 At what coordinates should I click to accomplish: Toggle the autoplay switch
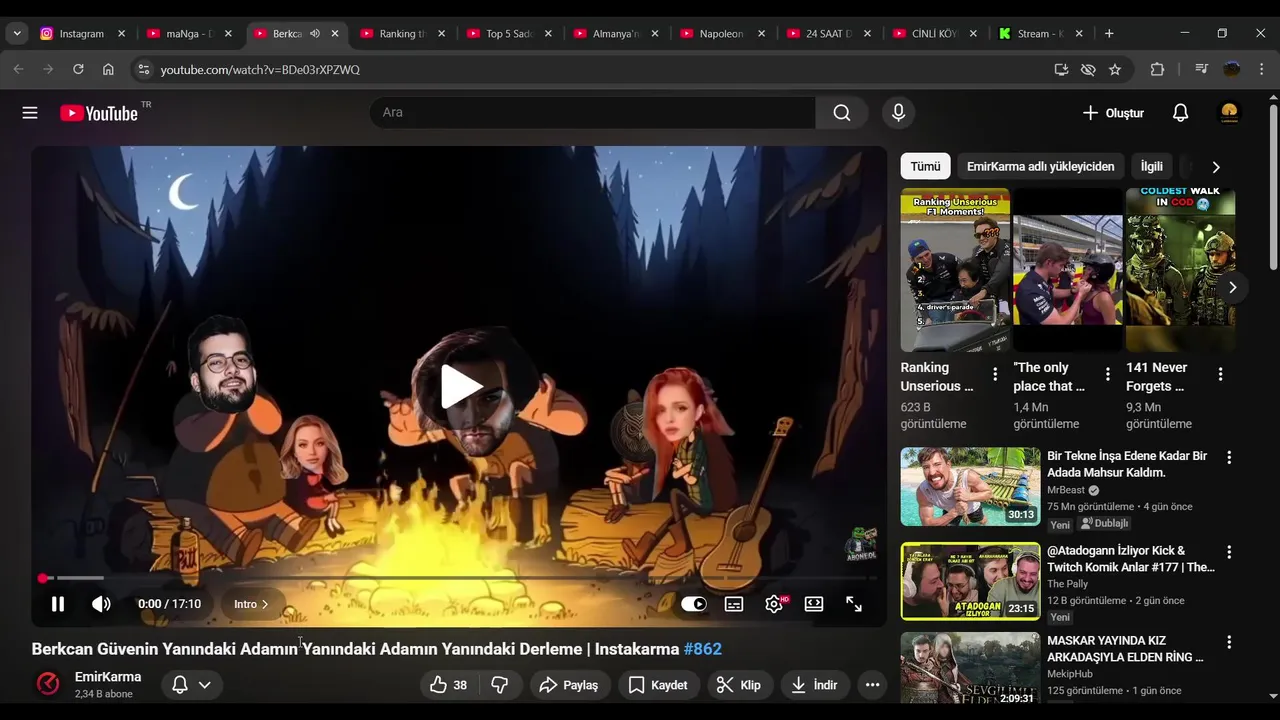point(694,604)
